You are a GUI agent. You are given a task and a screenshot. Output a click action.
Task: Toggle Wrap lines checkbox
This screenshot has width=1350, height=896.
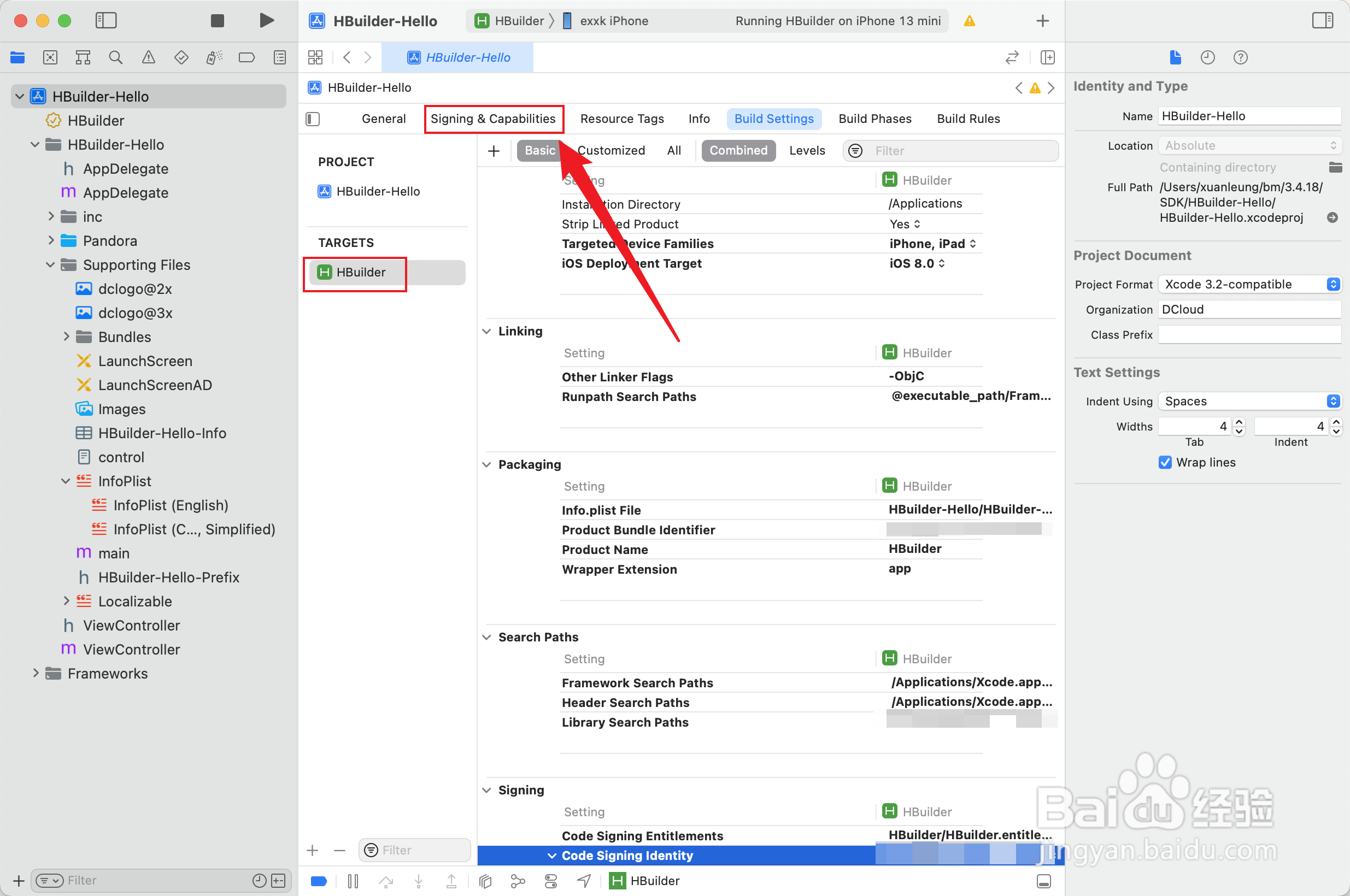(x=1165, y=462)
